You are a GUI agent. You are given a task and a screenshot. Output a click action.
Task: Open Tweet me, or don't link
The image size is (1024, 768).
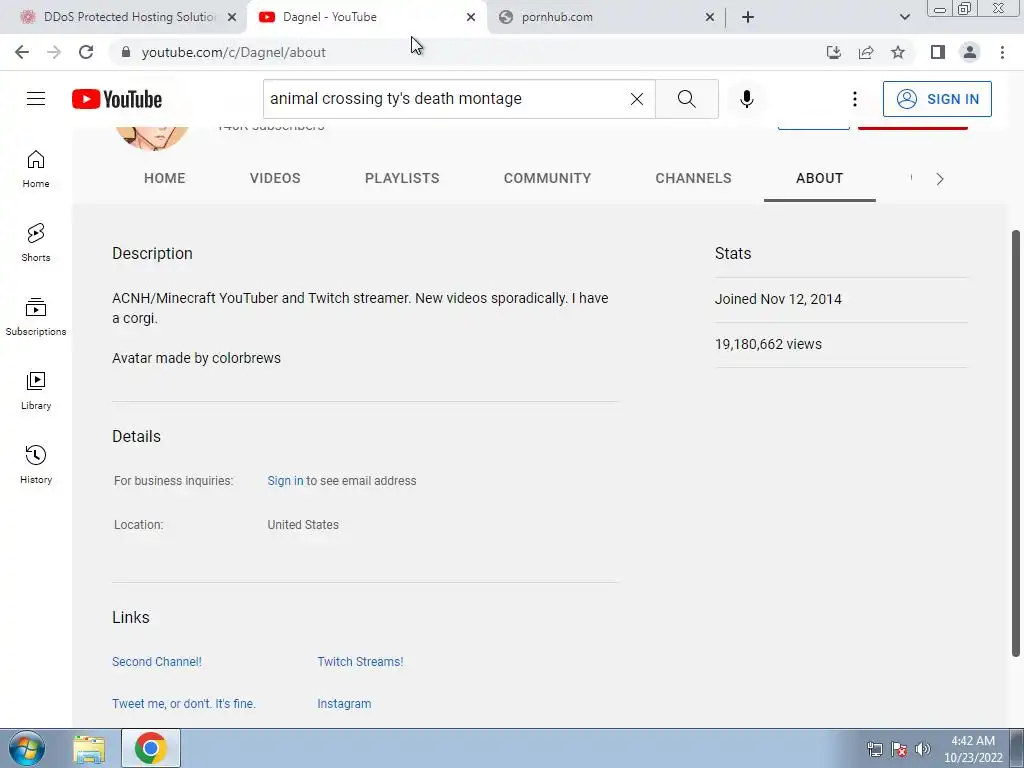tap(184, 703)
